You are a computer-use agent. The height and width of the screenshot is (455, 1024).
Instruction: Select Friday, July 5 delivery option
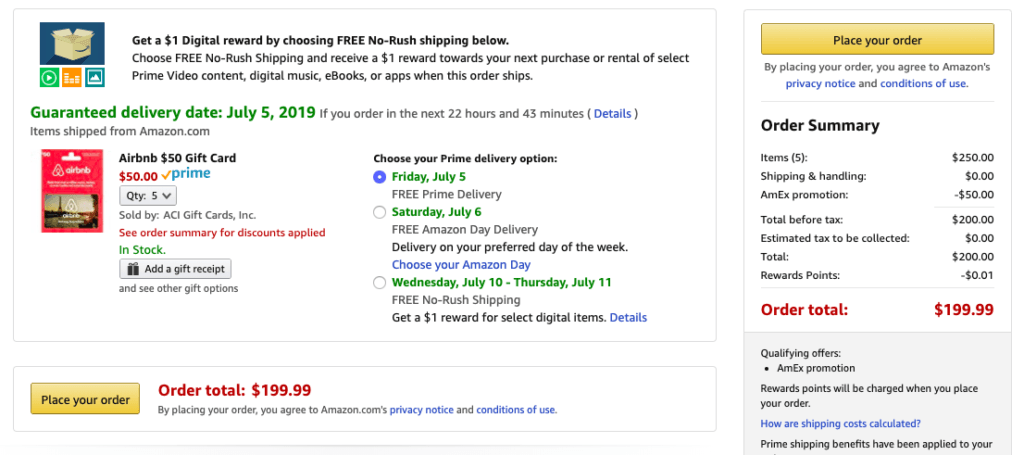pyautogui.click(x=379, y=177)
